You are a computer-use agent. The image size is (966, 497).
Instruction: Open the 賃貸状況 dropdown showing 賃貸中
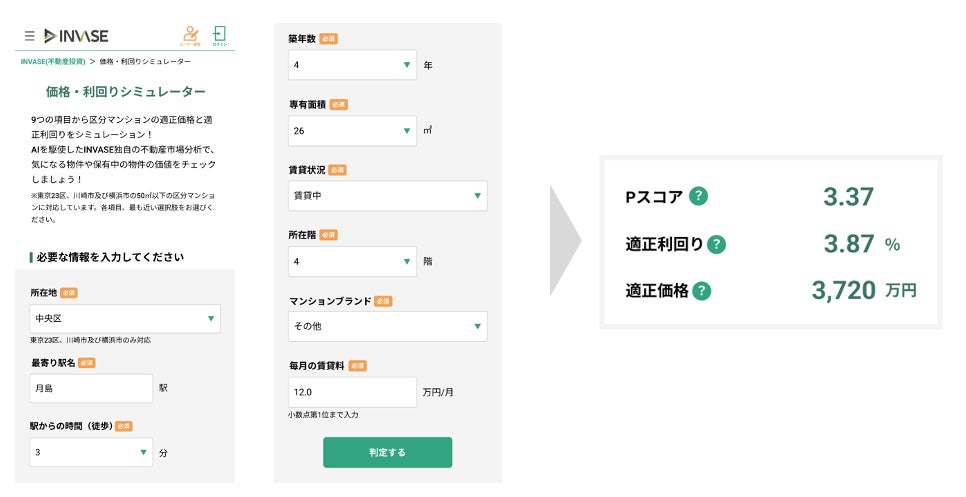coord(387,196)
